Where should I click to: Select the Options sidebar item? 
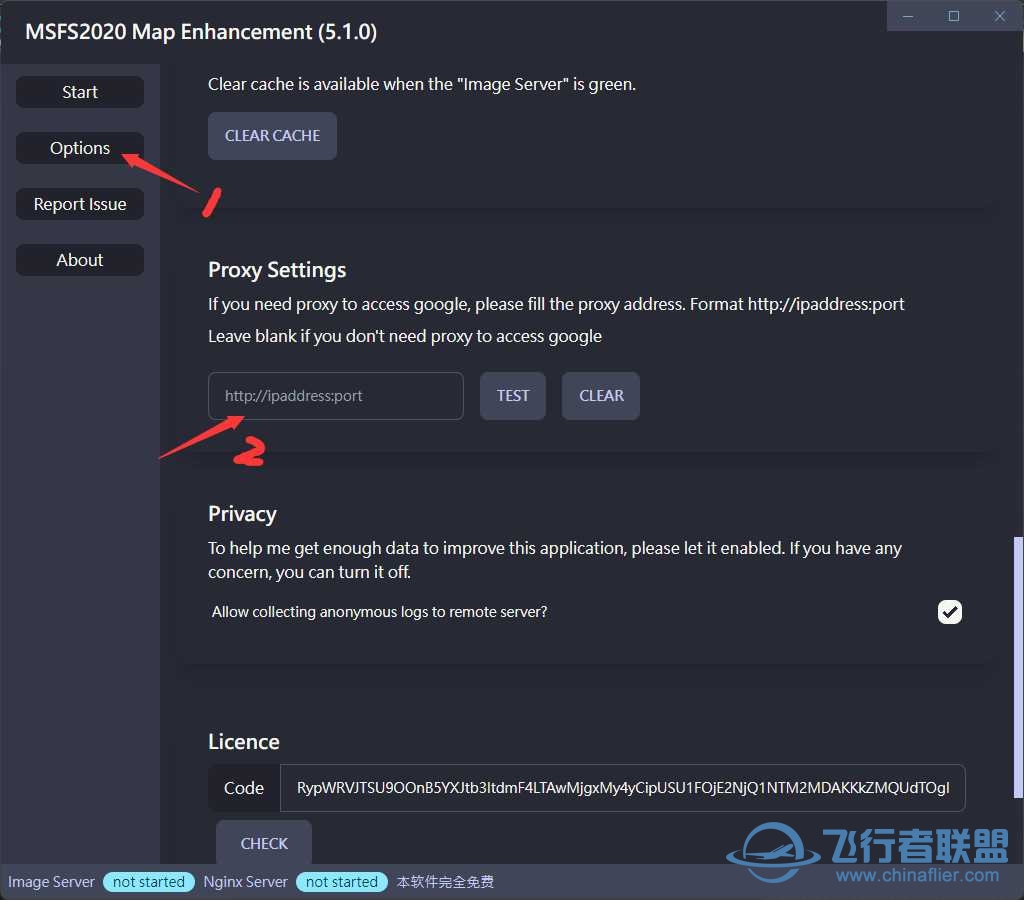[80, 148]
